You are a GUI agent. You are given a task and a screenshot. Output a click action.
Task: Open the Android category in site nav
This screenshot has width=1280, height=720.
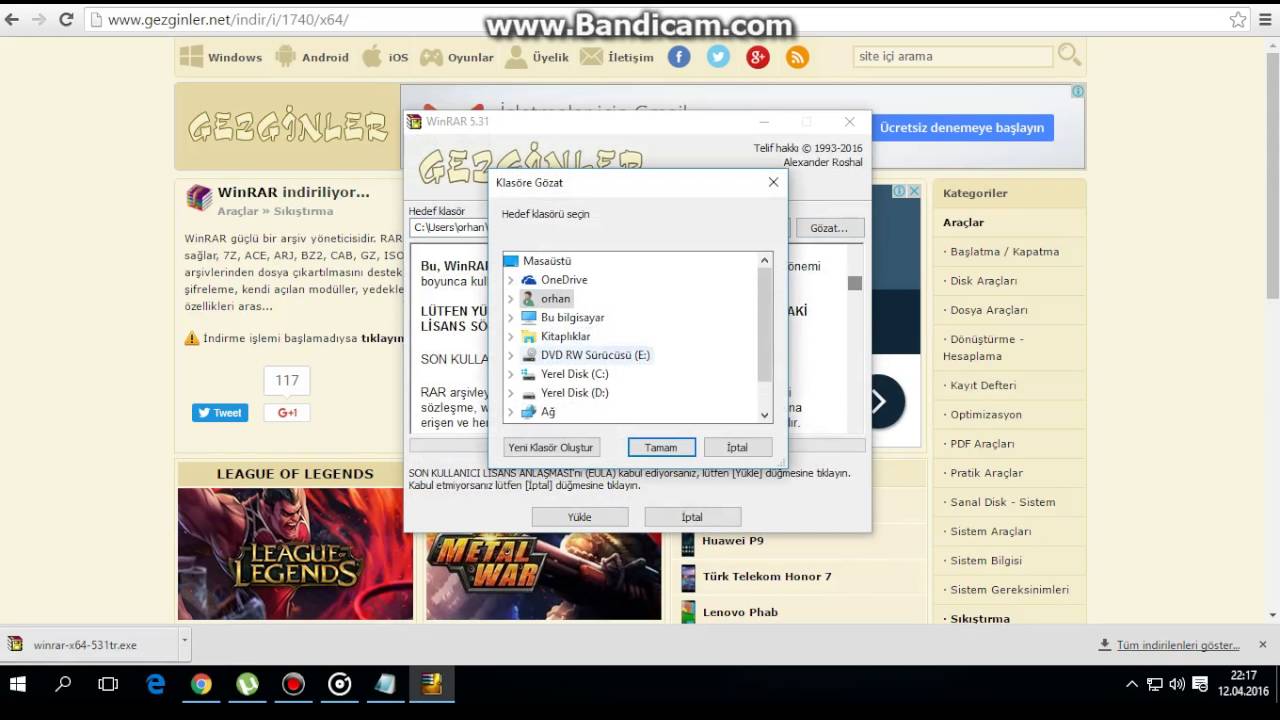pyautogui.click(x=312, y=57)
